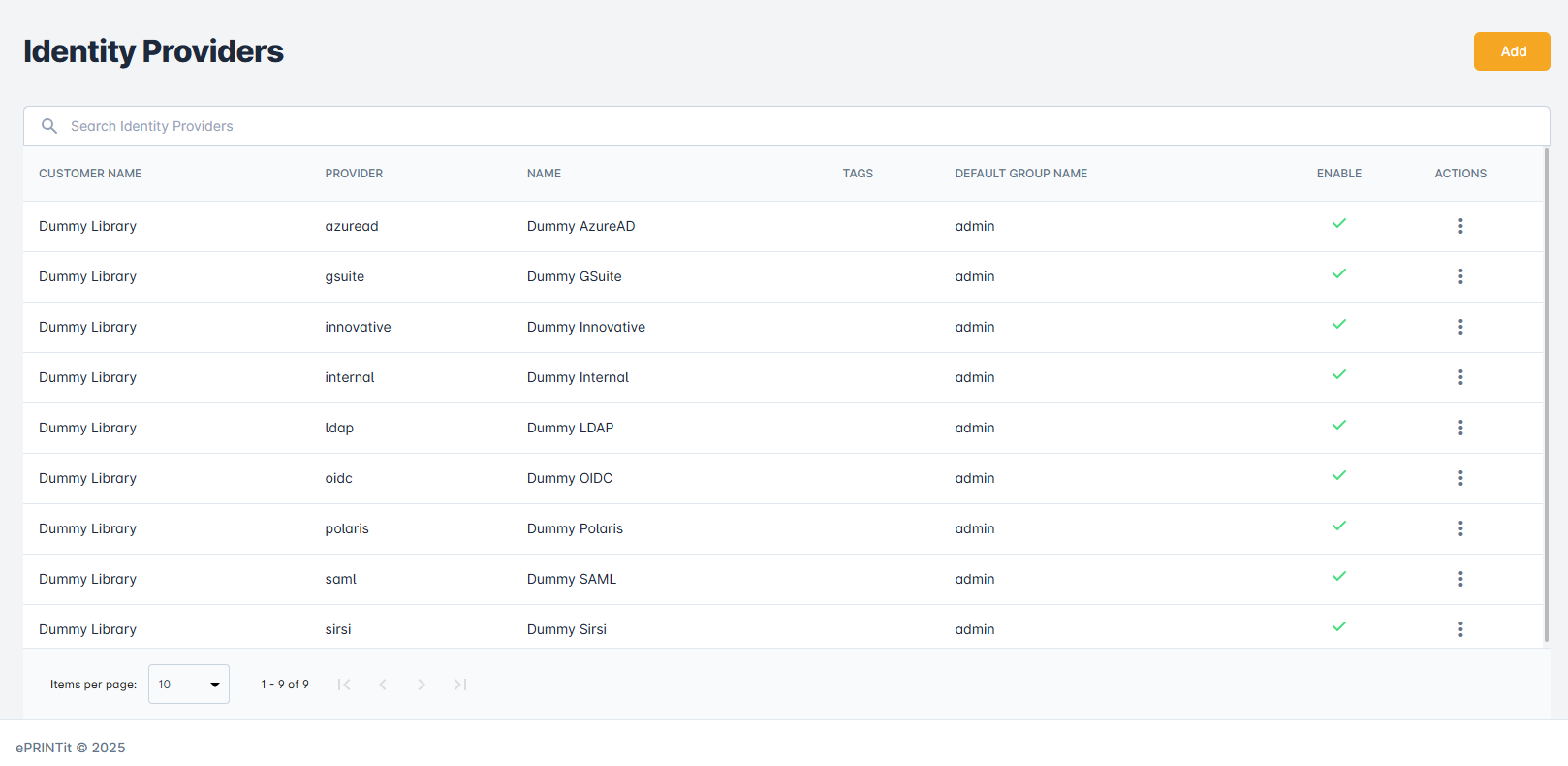Open actions menu for Dummy AzureAD
The image size is (1568, 766).
click(1459, 226)
